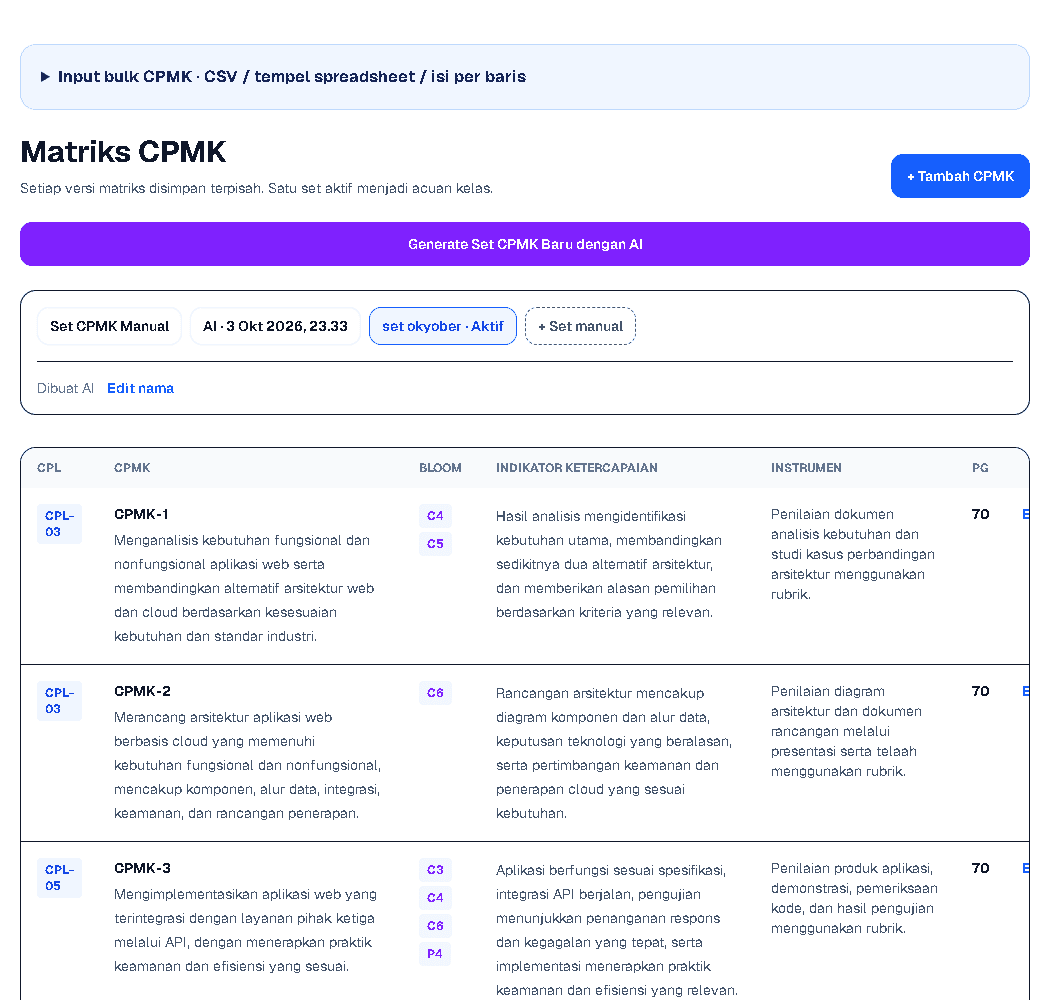Viewport: 1050px width, 1000px height.
Task: Click the CPMK-1 description starting Menganalisis kebutuhan
Action: (244, 588)
